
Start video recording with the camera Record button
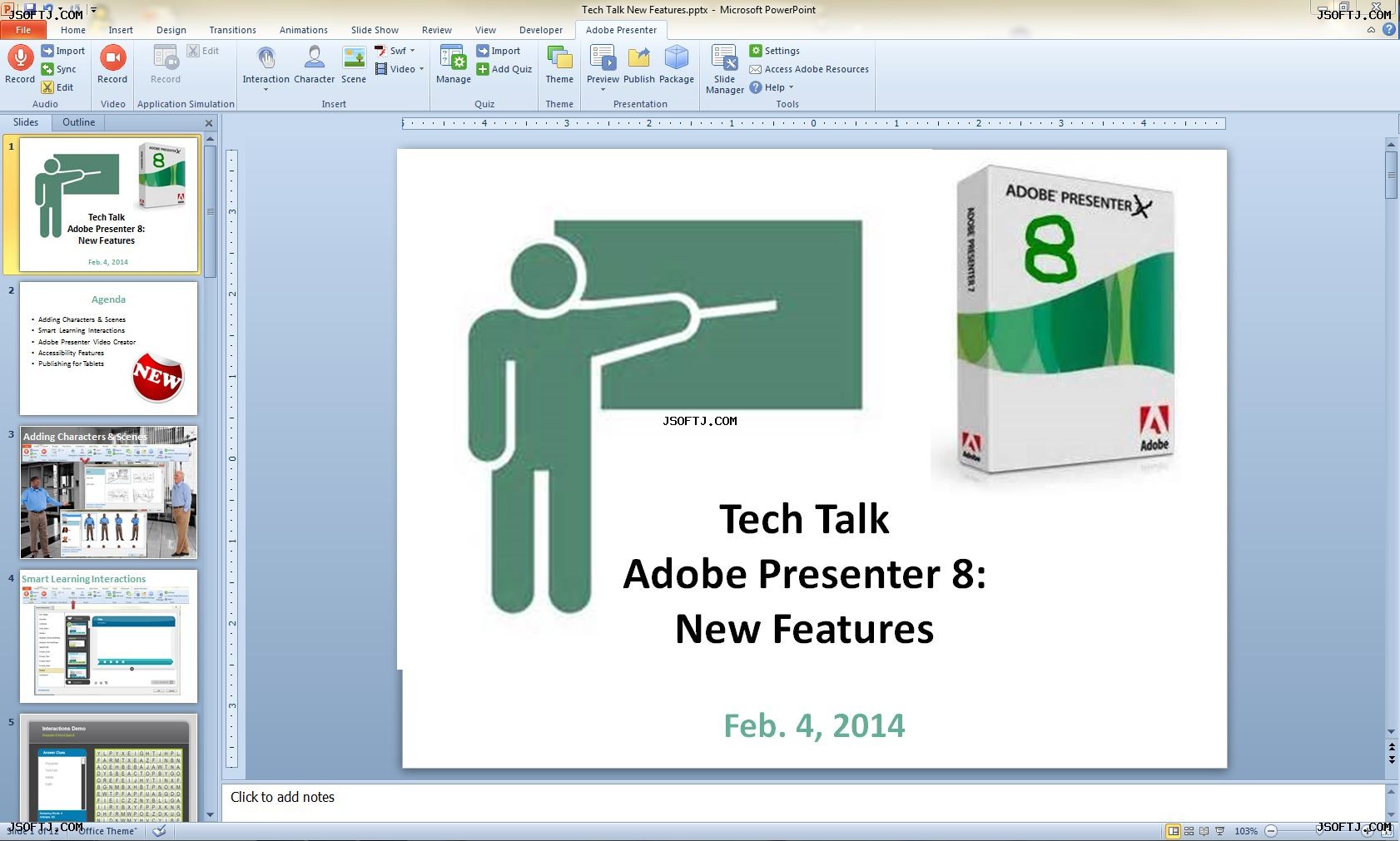point(112,64)
